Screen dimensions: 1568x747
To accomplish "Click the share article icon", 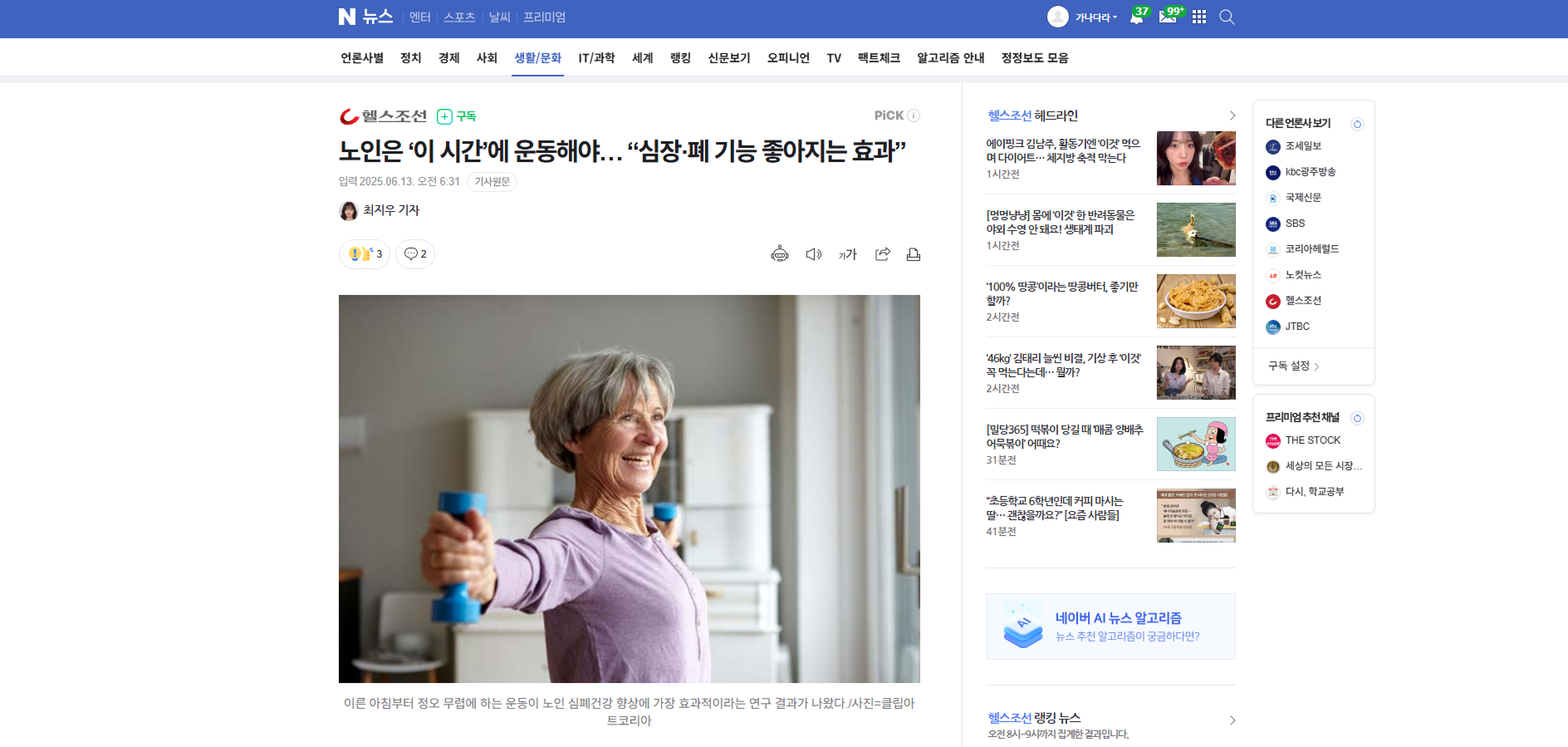I will pos(882,254).
